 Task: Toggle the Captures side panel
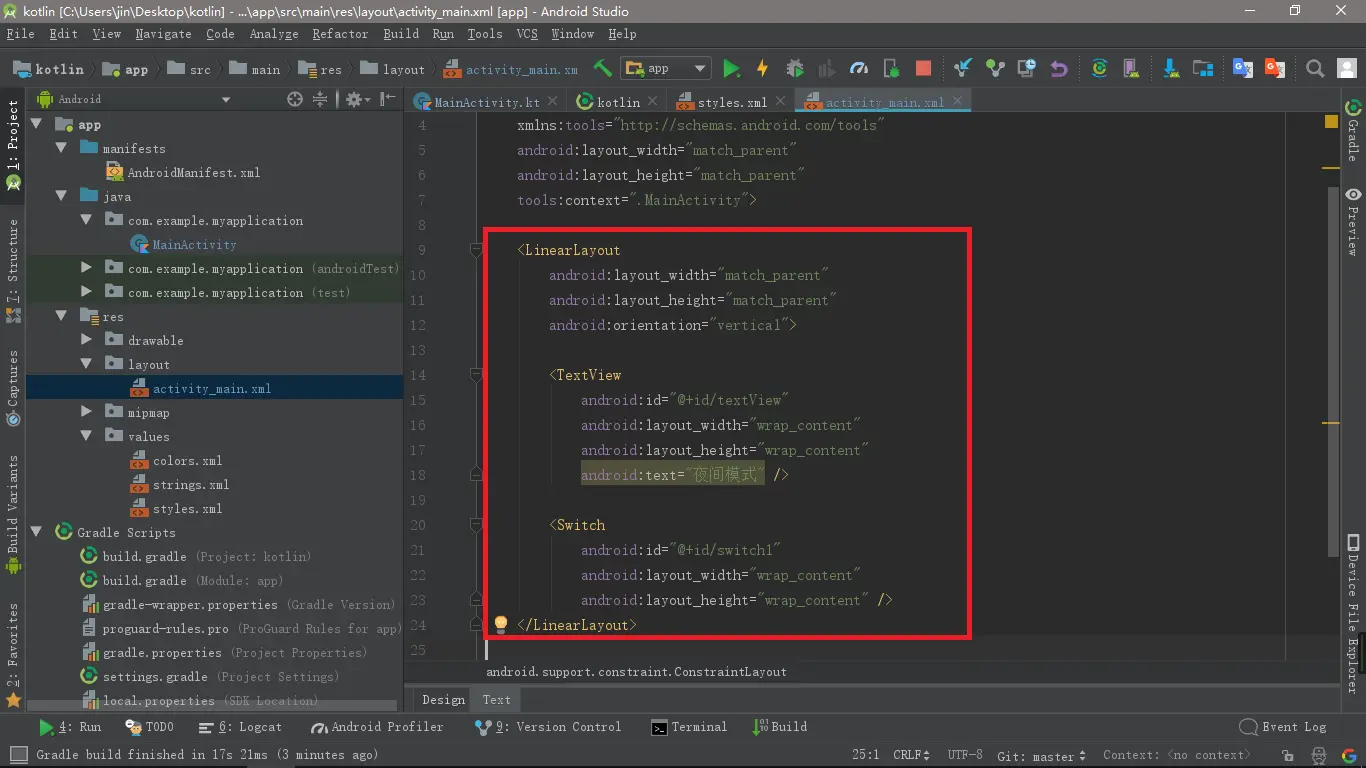point(13,388)
